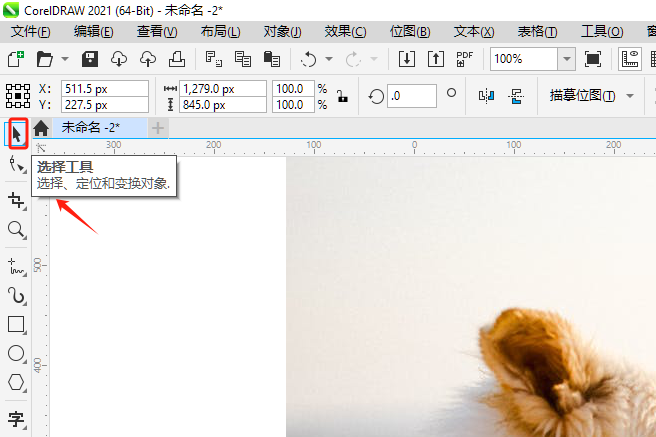Screen dimensions: 656x437
Task: Select the Artistic Media tool
Action: tap(17, 296)
